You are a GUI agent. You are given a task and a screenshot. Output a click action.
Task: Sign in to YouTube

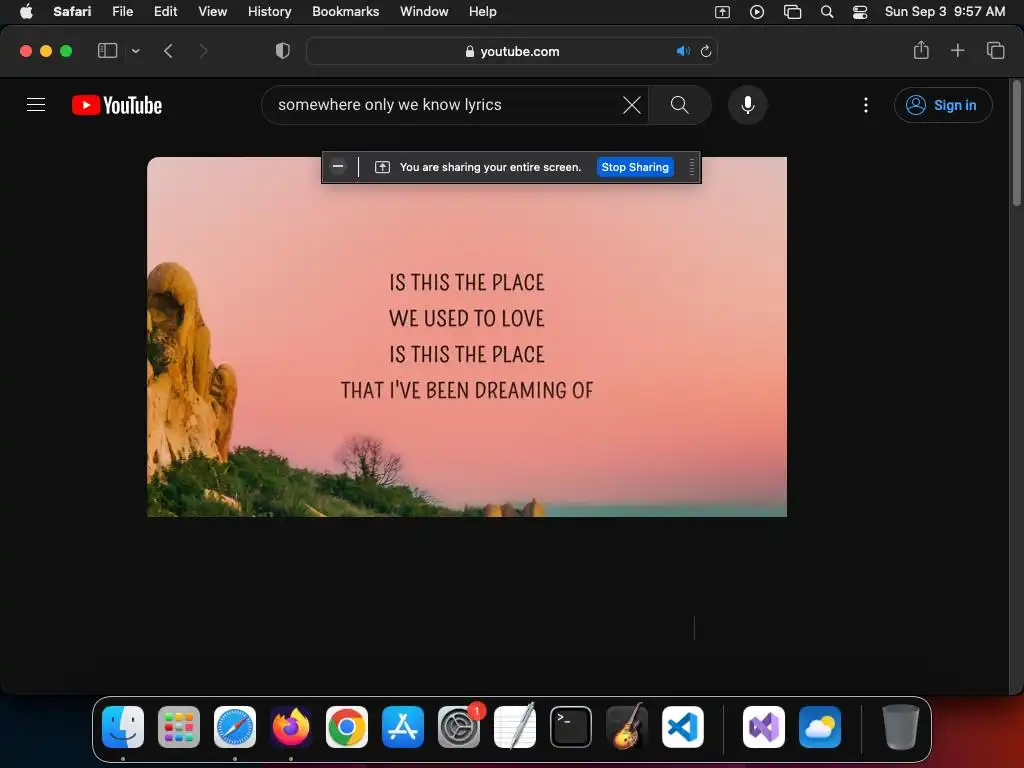pos(943,105)
